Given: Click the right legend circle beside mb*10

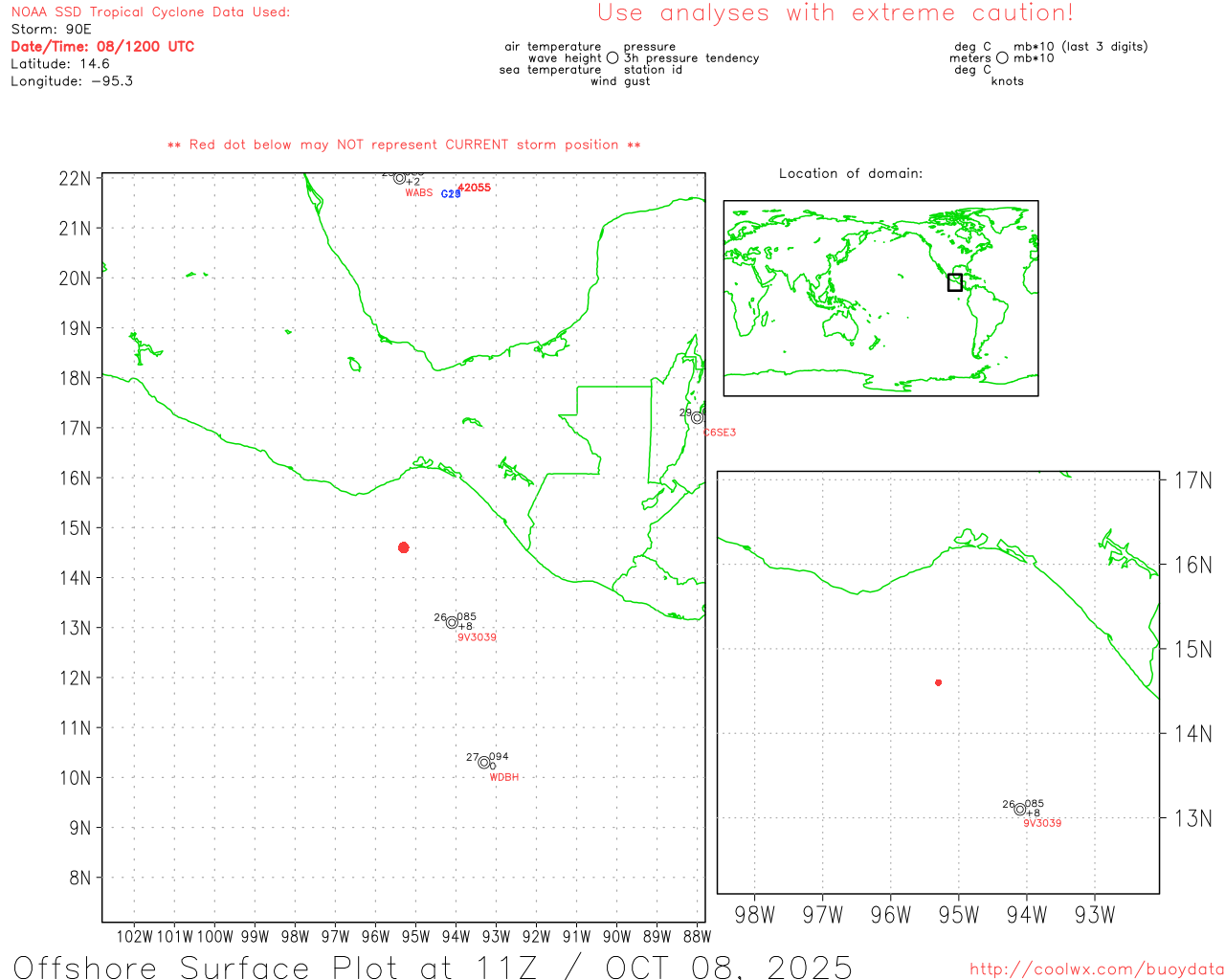Looking at the screenshot, I should pyautogui.click(x=1002, y=58).
